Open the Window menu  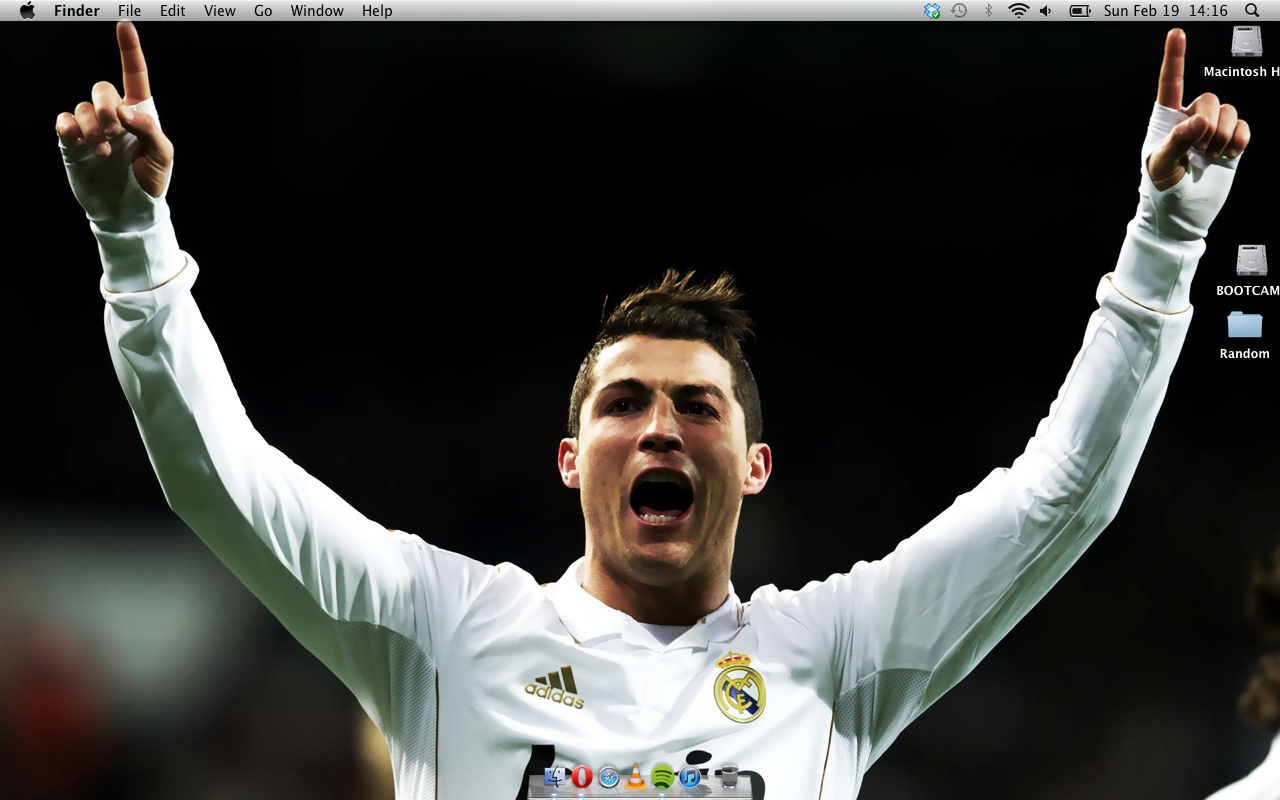click(x=317, y=11)
